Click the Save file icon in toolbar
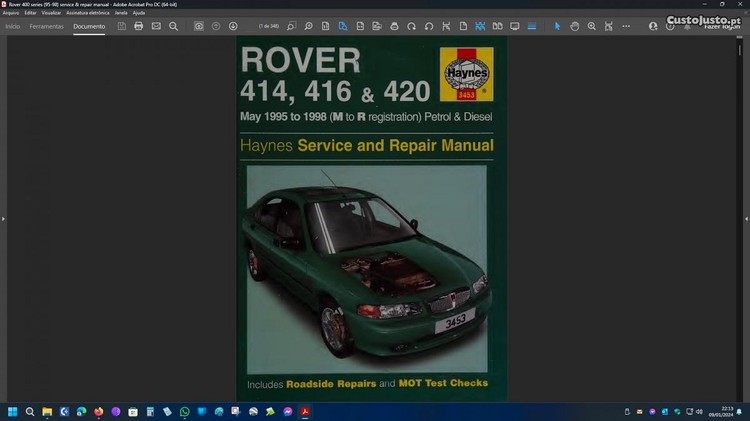Image resolution: width=750 pixels, height=421 pixels. (x=121, y=26)
